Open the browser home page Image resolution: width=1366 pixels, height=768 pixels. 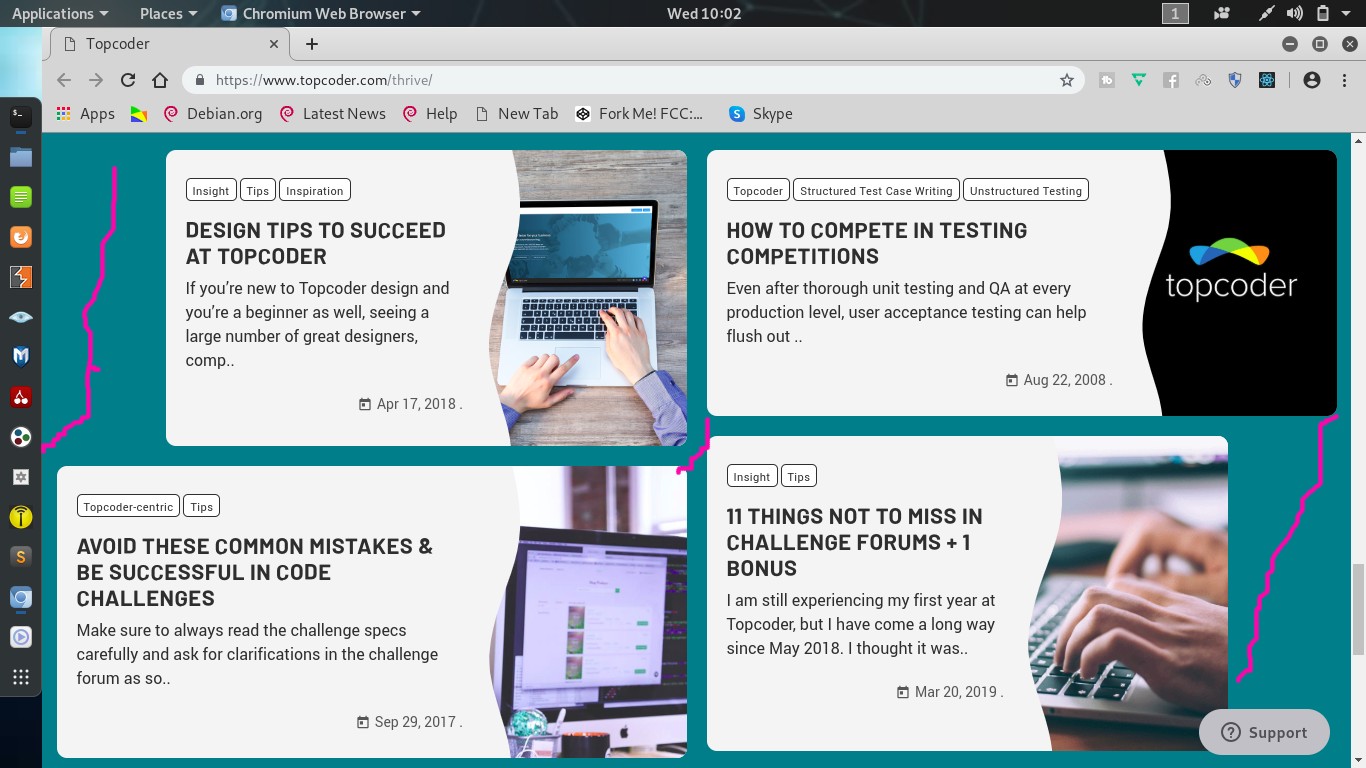pyautogui.click(x=160, y=80)
